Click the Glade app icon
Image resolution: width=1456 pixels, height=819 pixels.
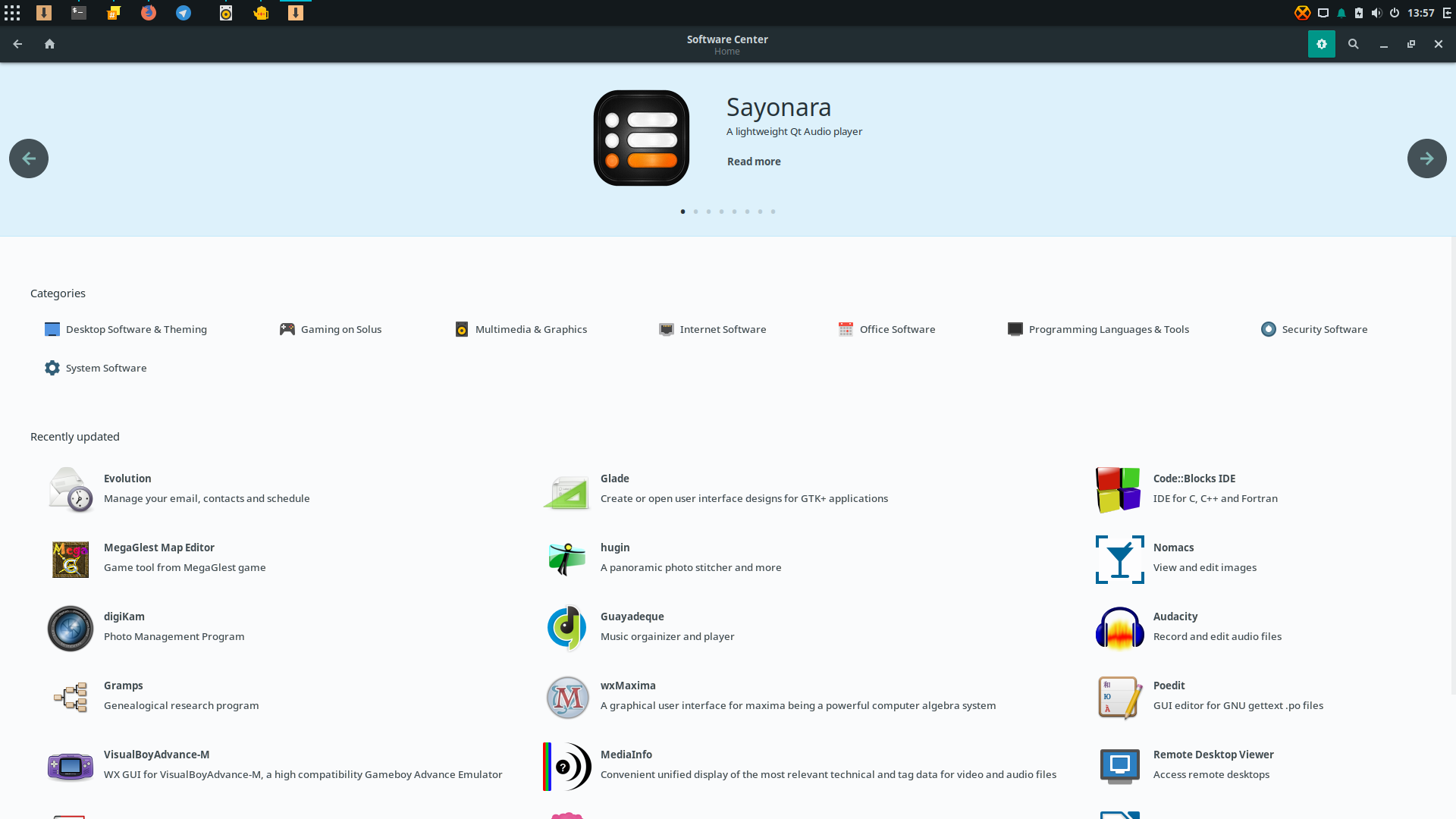[567, 491]
